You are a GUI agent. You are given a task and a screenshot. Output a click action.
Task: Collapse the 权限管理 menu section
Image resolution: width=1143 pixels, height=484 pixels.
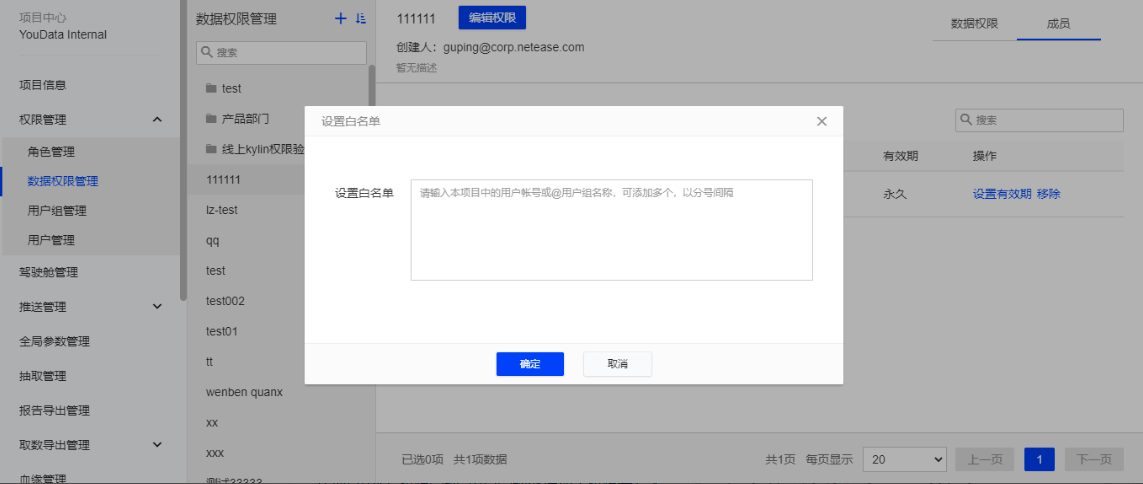(x=157, y=120)
